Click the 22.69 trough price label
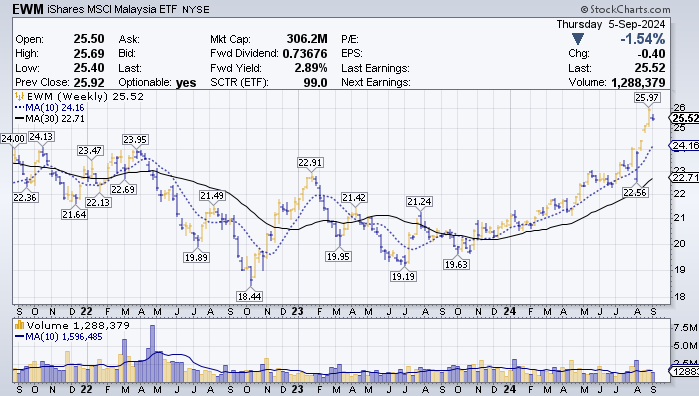699x396 pixels. click(x=123, y=190)
